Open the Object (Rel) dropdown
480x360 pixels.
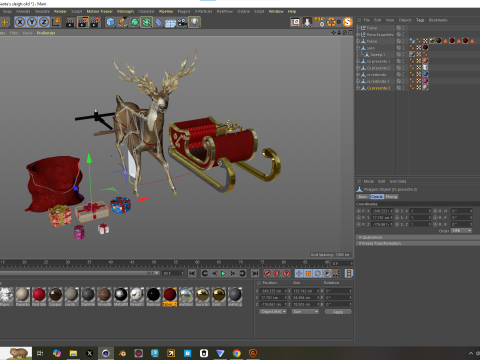click(x=273, y=312)
